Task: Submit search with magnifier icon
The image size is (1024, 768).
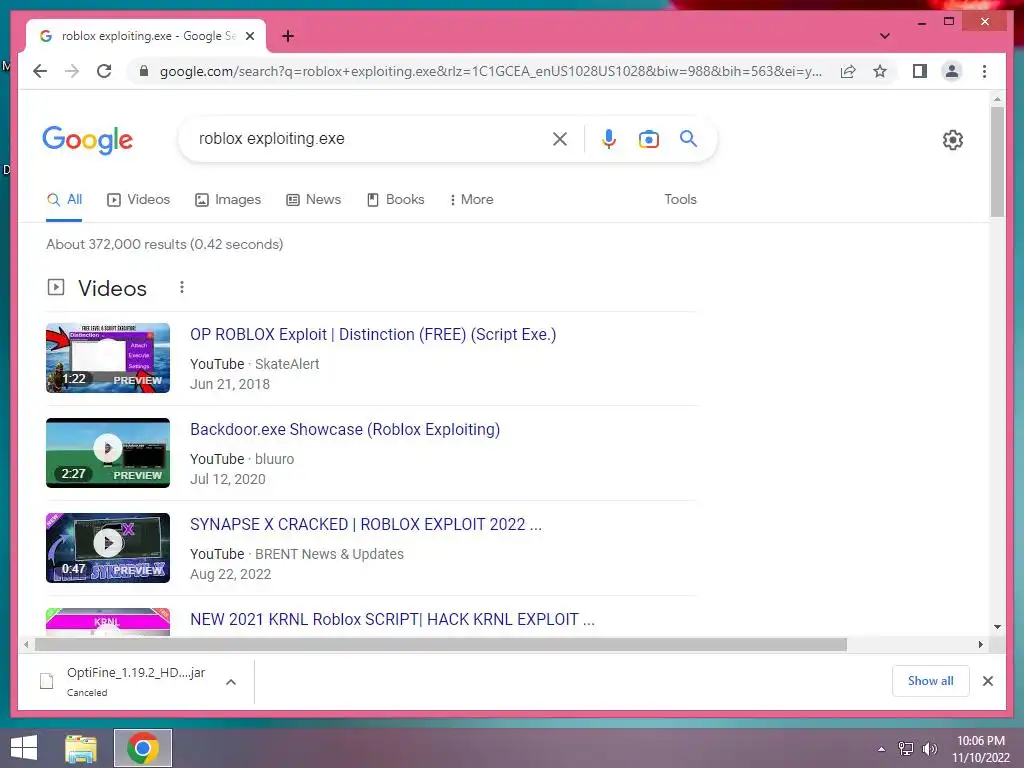Action: point(688,138)
